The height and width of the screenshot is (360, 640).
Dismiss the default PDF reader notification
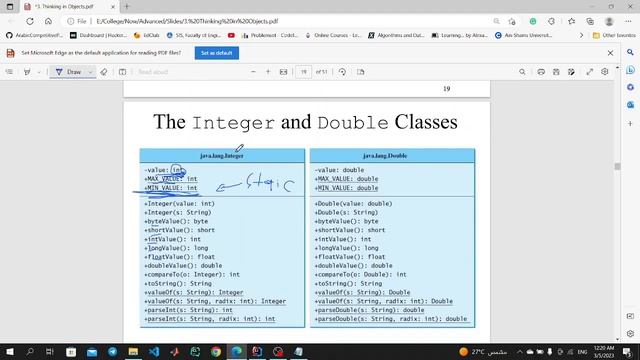[610, 53]
